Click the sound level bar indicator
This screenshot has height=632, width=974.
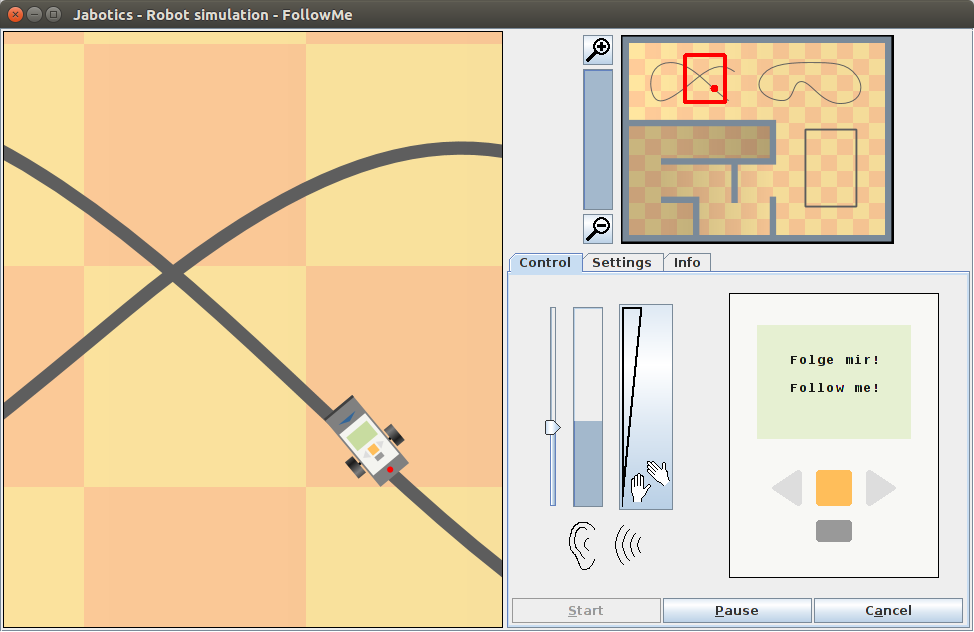pos(588,407)
